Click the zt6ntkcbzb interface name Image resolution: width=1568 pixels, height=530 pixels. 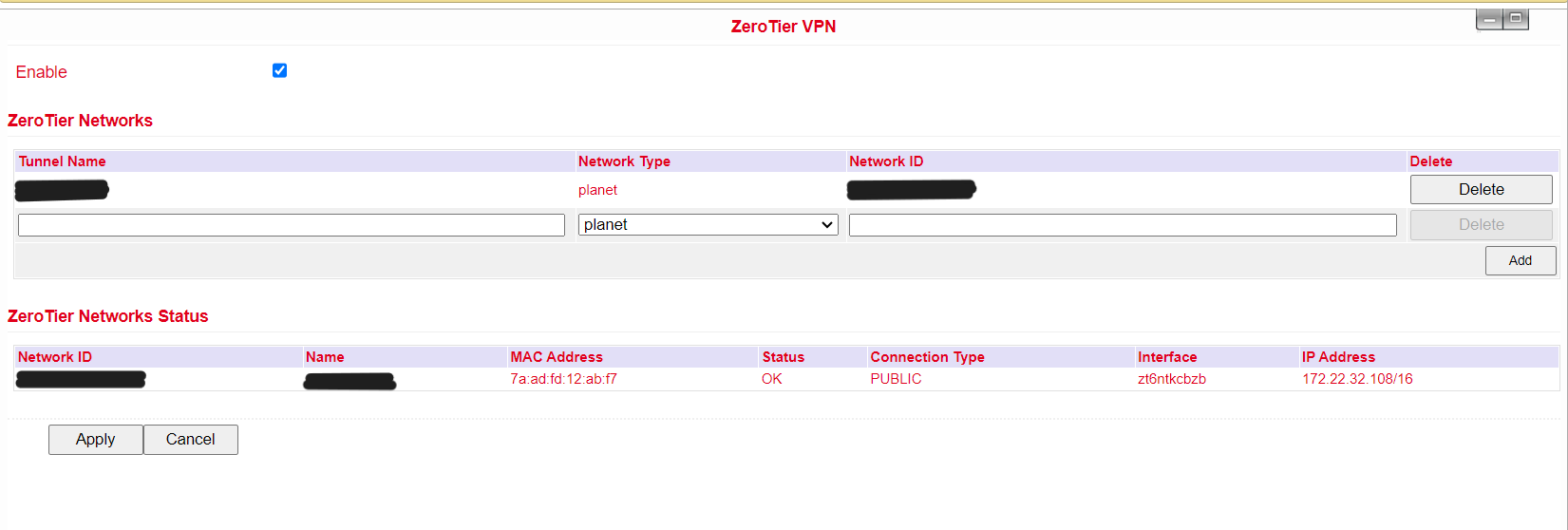coord(1172,379)
